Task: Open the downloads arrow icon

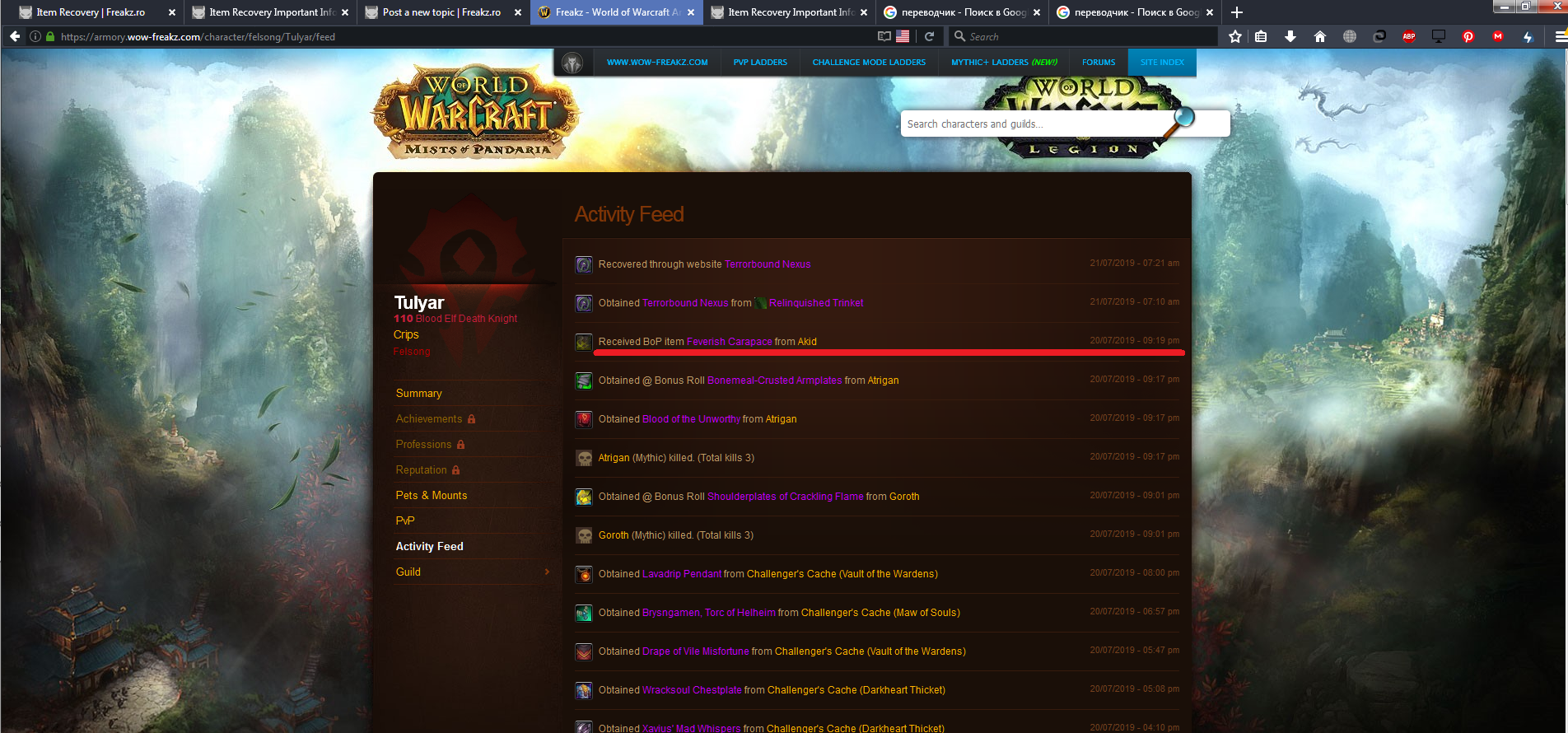Action: pyautogui.click(x=1290, y=36)
